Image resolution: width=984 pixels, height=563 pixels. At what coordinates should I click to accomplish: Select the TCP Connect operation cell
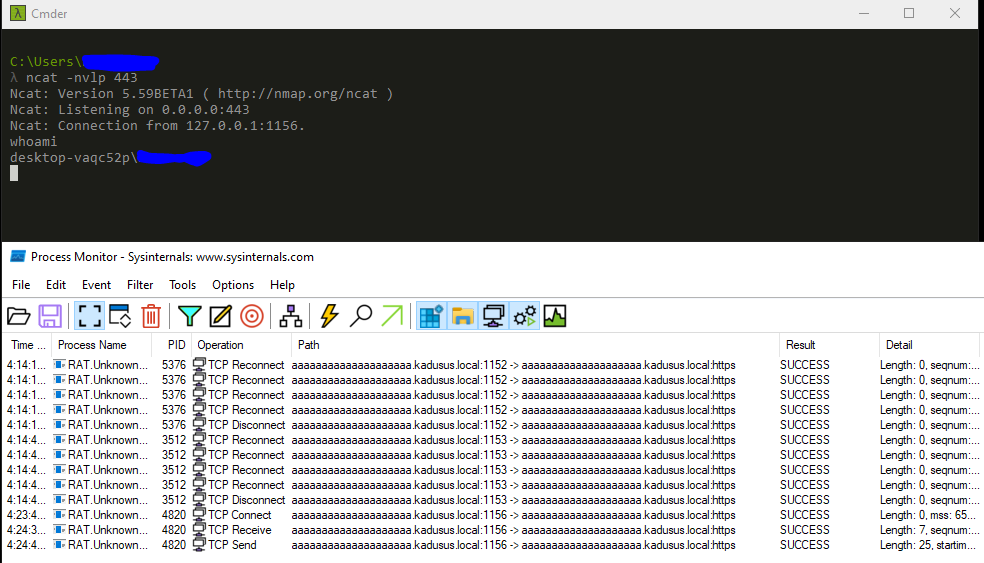pyautogui.click(x=240, y=515)
